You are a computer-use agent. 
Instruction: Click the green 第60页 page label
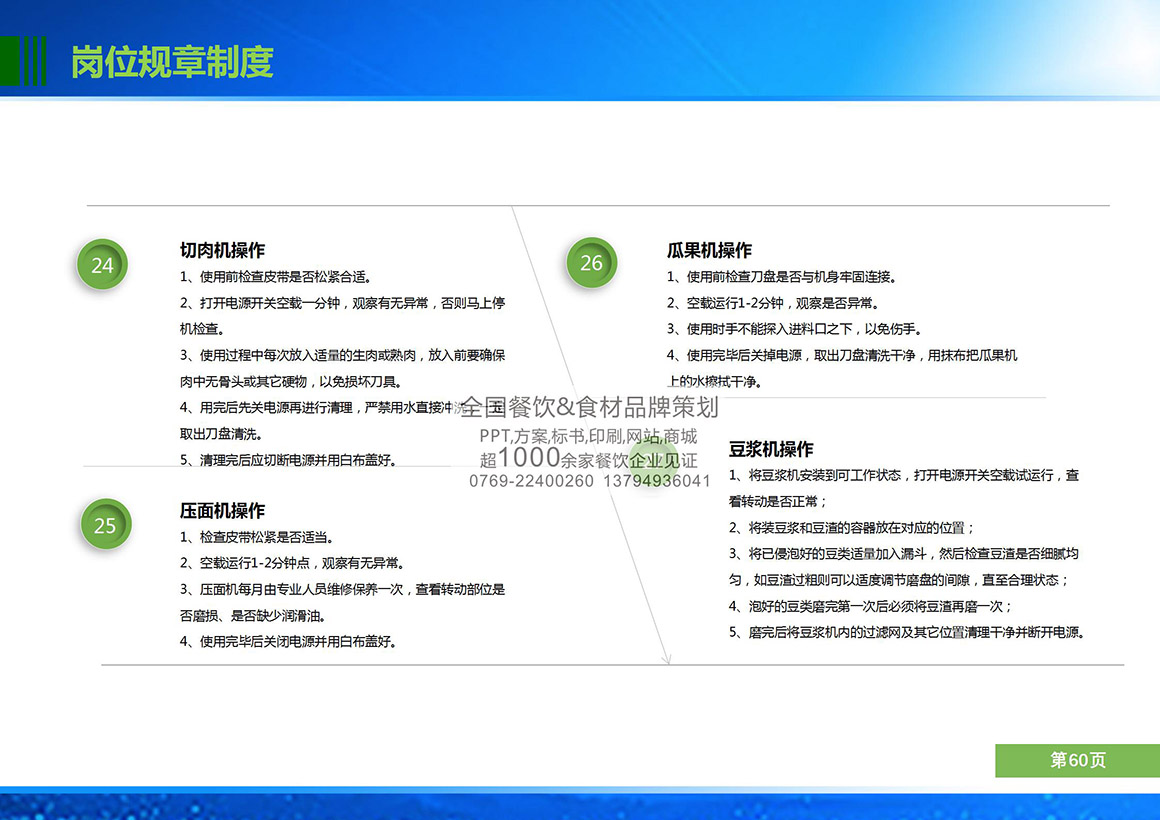[1077, 760]
